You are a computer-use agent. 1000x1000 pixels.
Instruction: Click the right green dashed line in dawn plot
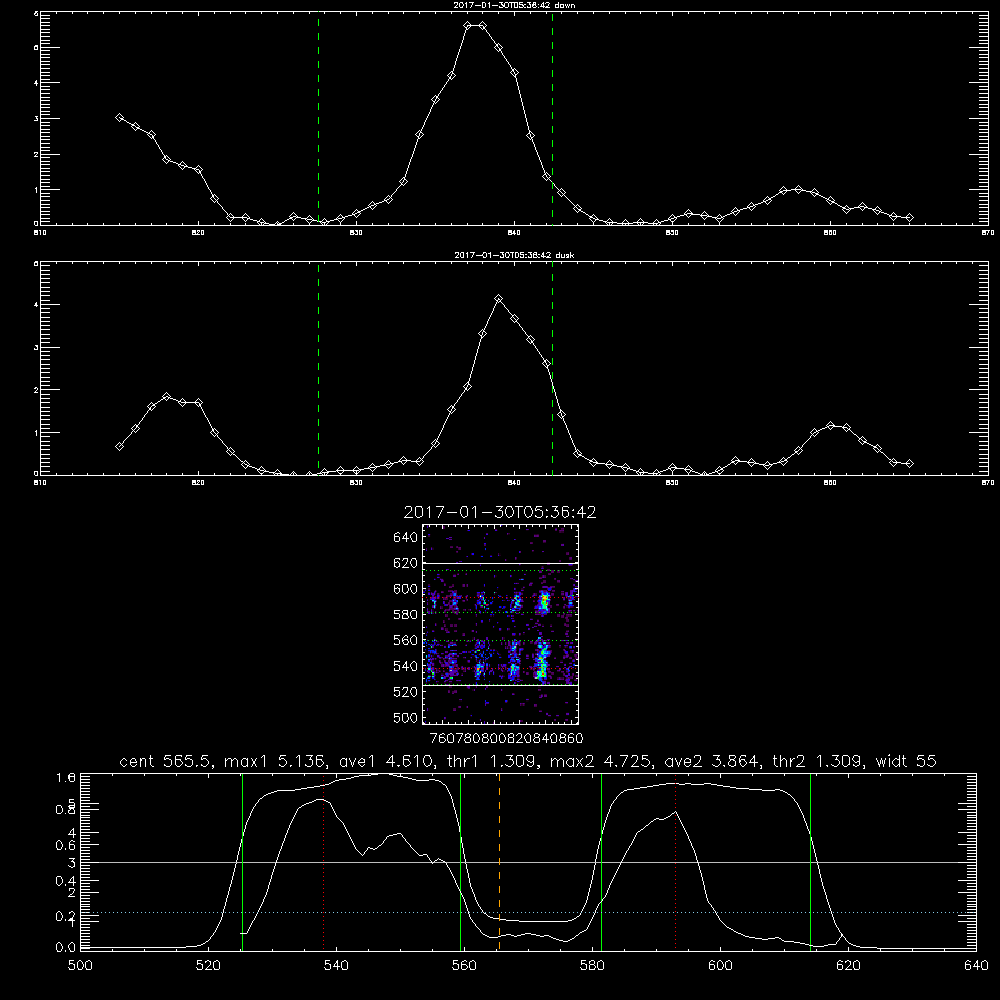[x=552, y=118]
